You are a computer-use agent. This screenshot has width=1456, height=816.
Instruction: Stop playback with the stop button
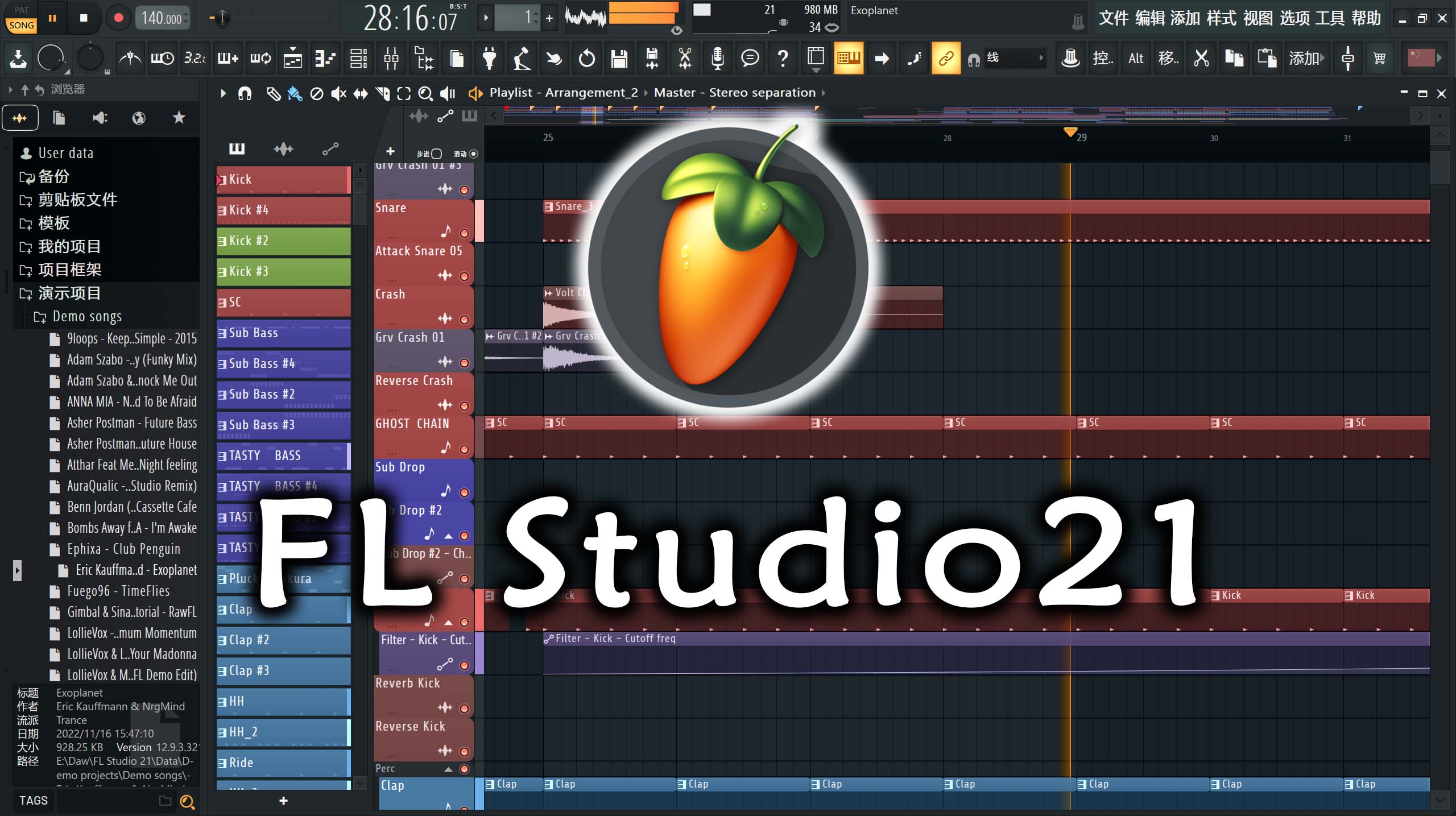point(84,18)
